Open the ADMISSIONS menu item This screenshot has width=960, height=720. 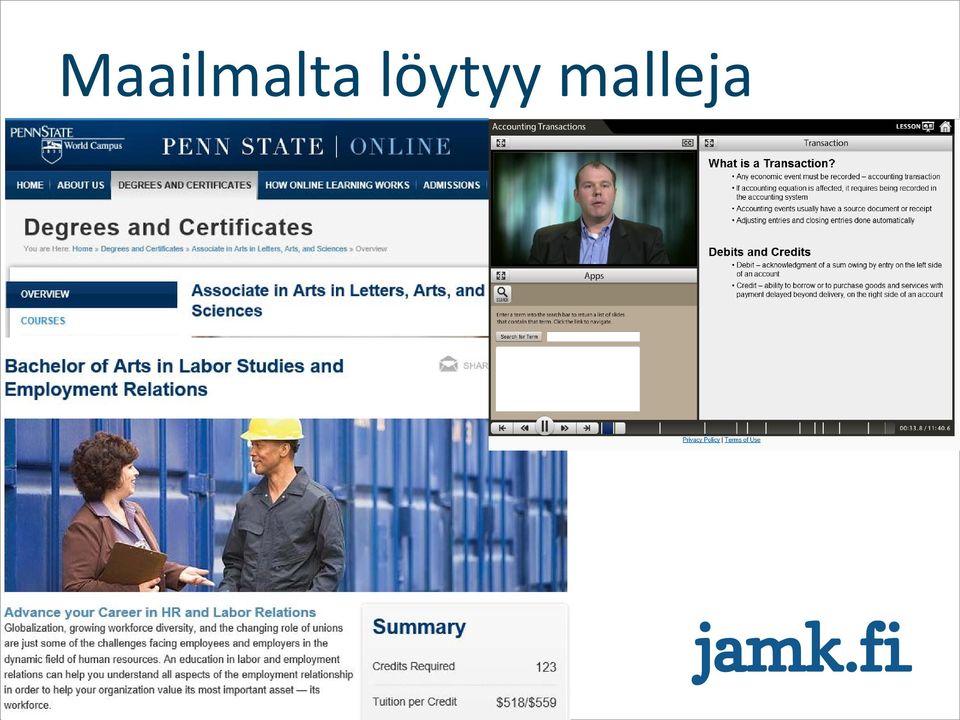452,185
